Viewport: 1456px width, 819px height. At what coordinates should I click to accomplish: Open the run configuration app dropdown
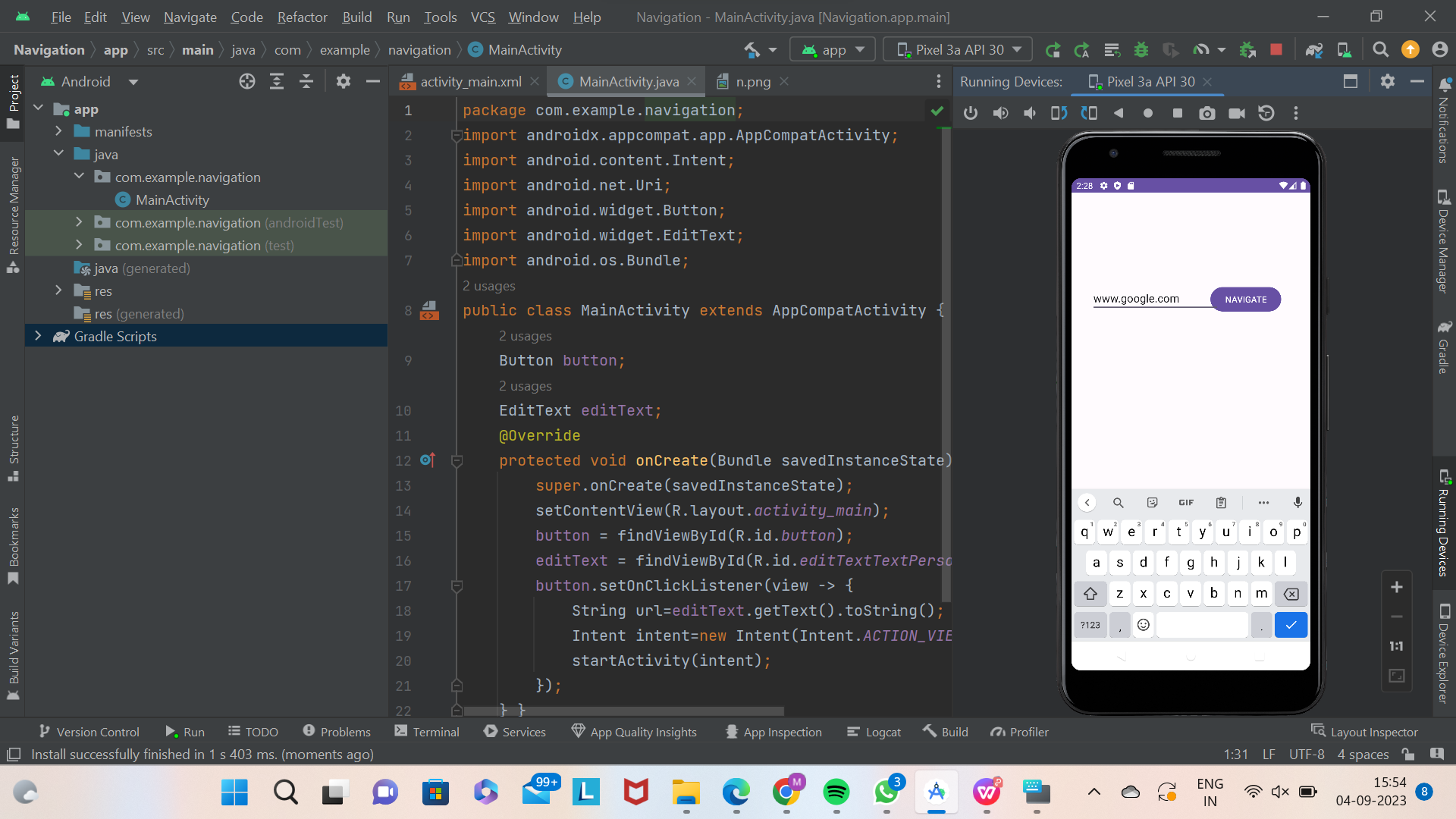pyautogui.click(x=832, y=49)
